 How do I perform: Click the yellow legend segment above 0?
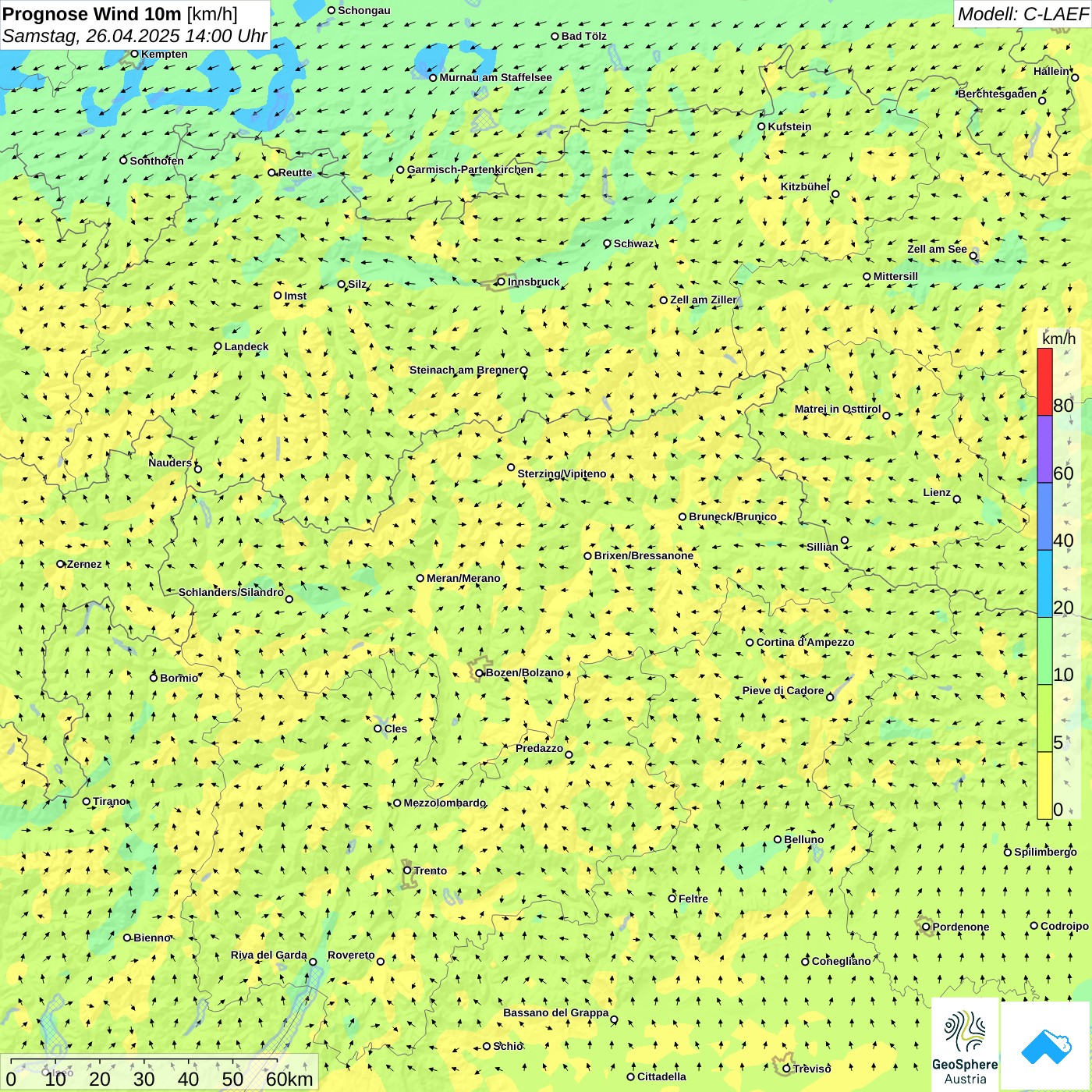(x=1044, y=785)
